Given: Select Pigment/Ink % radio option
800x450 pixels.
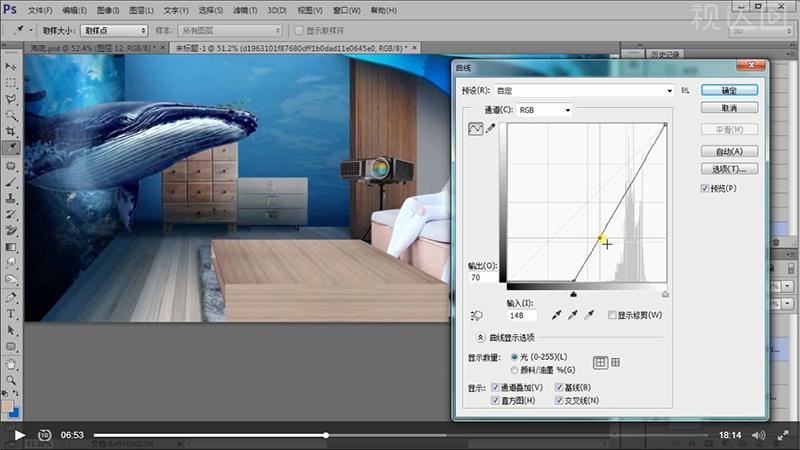Looking at the screenshot, I should [x=514, y=370].
